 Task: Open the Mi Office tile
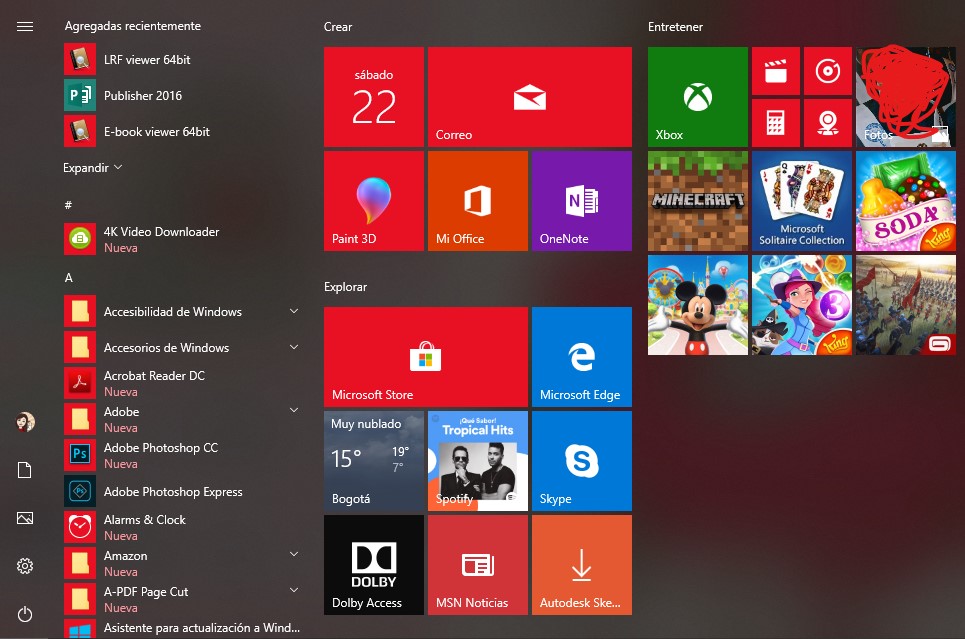pyautogui.click(x=478, y=201)
